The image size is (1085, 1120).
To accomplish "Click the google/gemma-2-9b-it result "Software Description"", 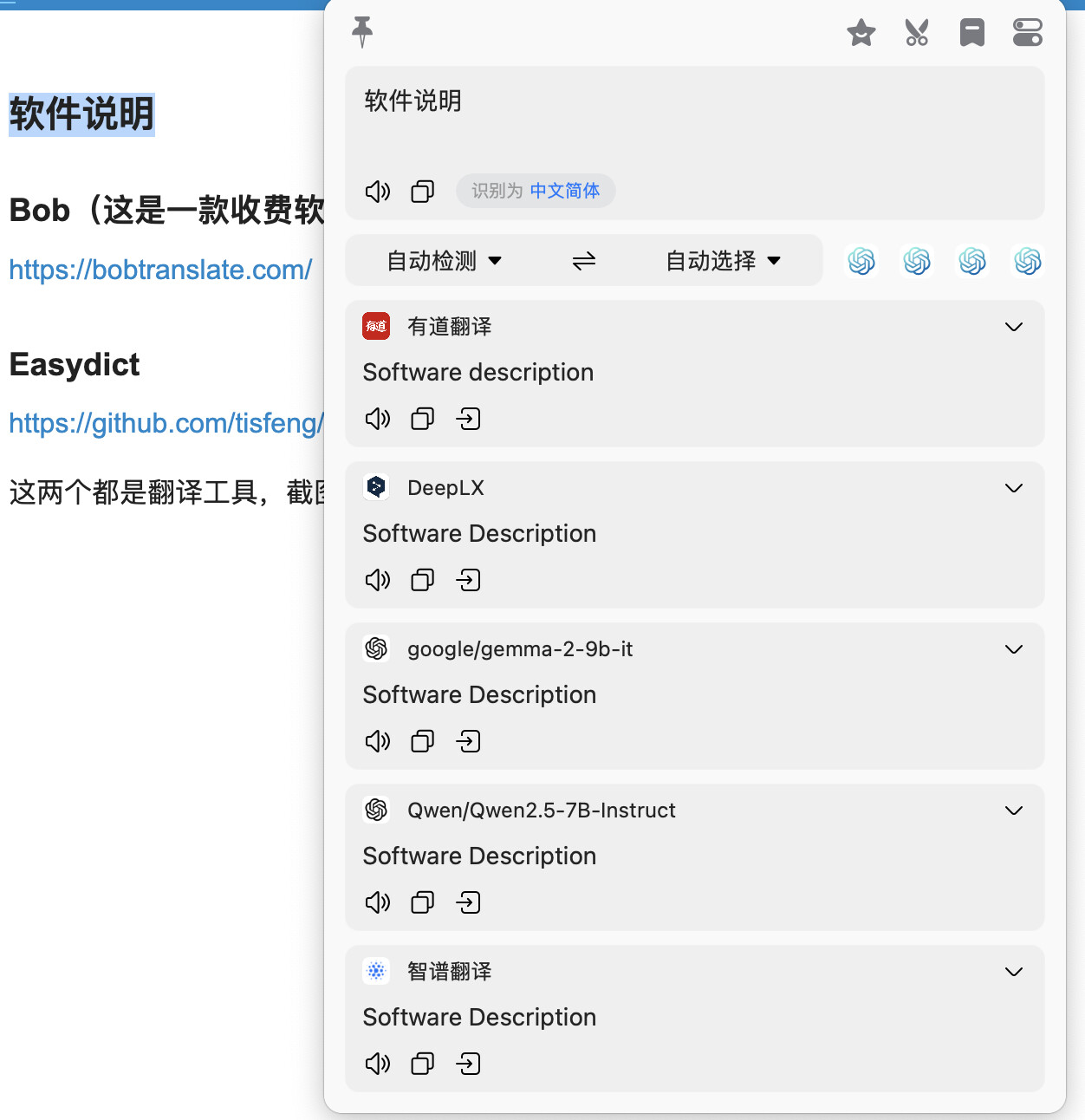I will tap(479, 694).
